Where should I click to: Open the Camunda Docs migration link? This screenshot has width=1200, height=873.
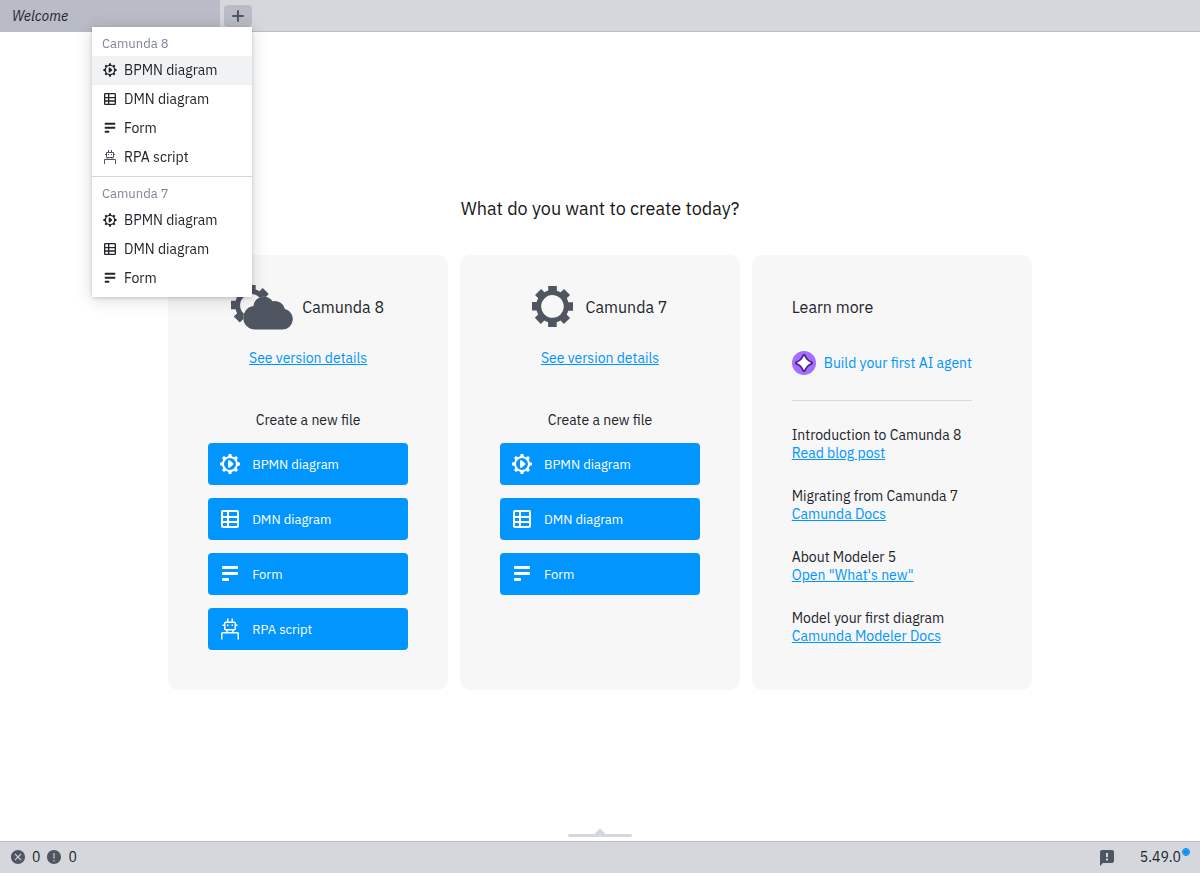coord(839,514)
